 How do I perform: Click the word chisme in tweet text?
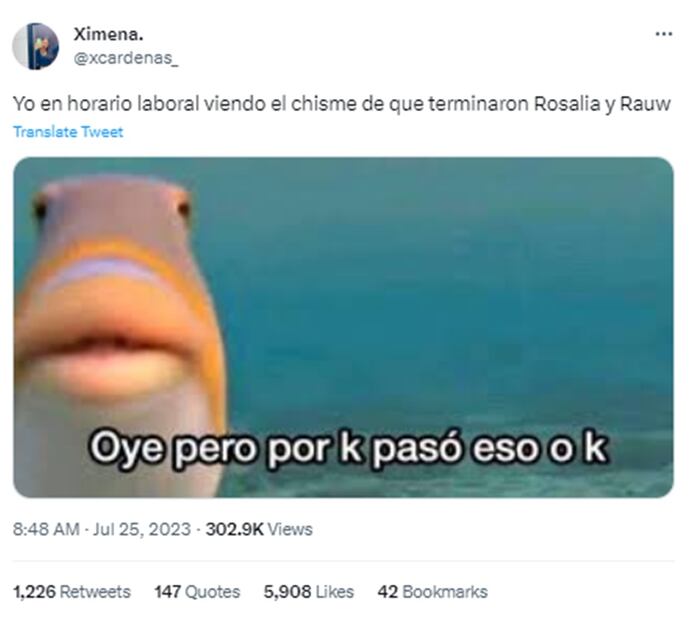pos(324,104)
